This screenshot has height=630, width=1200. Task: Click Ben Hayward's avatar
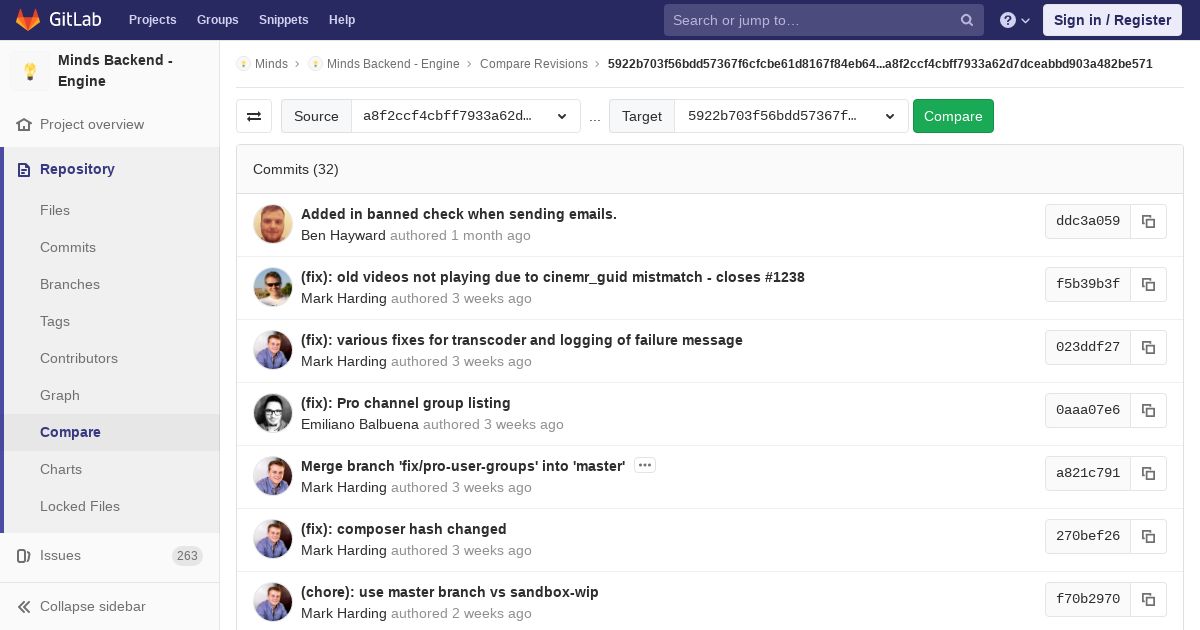pyautogui.click(x=273, y=224)
